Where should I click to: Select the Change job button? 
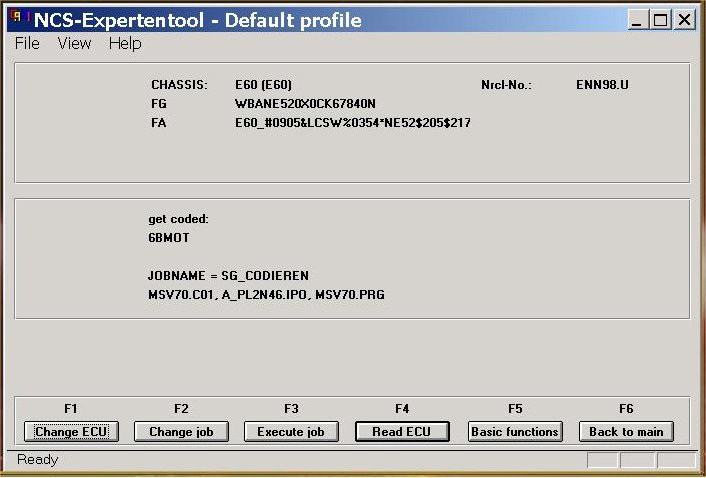[x=181, y=432]
